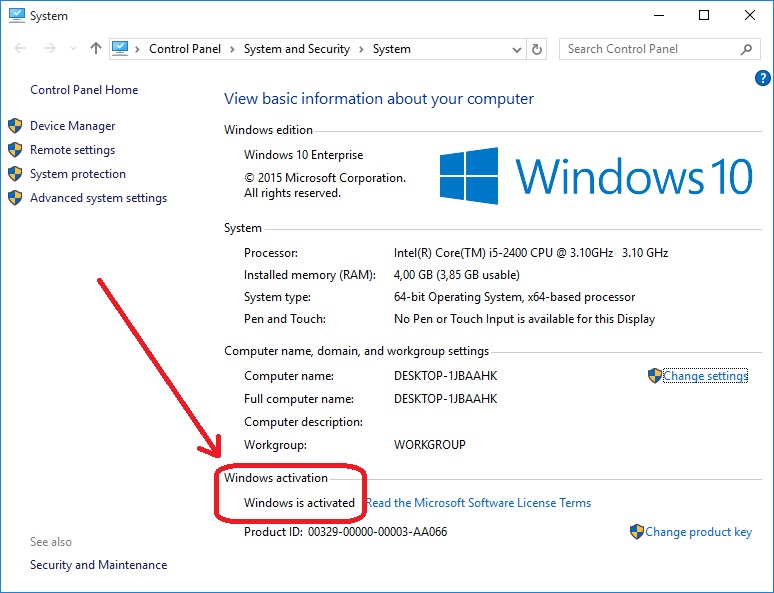Screen dimensions: 774x593
Task: Click the Windows 10 logo
Action: 595,176
